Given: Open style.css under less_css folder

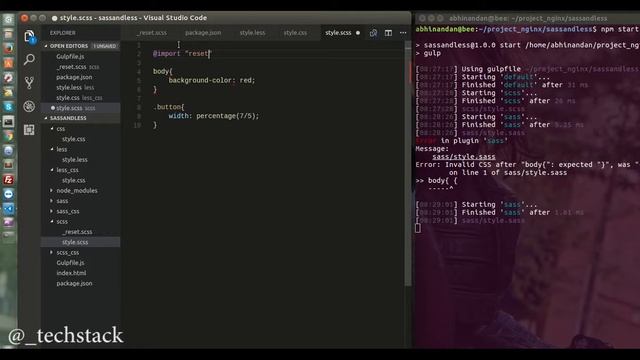Looking at the screenshot, I should pyautogui.click(x=73, y=180).
